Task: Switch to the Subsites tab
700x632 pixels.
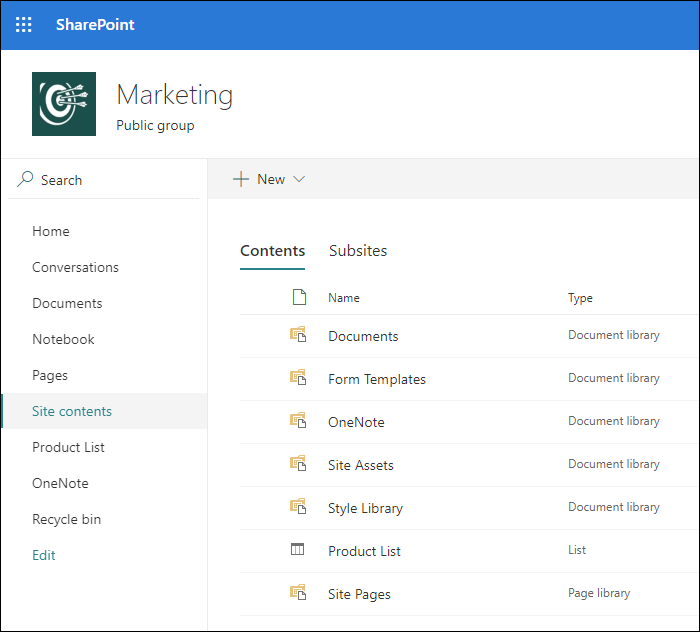Action: (358, 251)
